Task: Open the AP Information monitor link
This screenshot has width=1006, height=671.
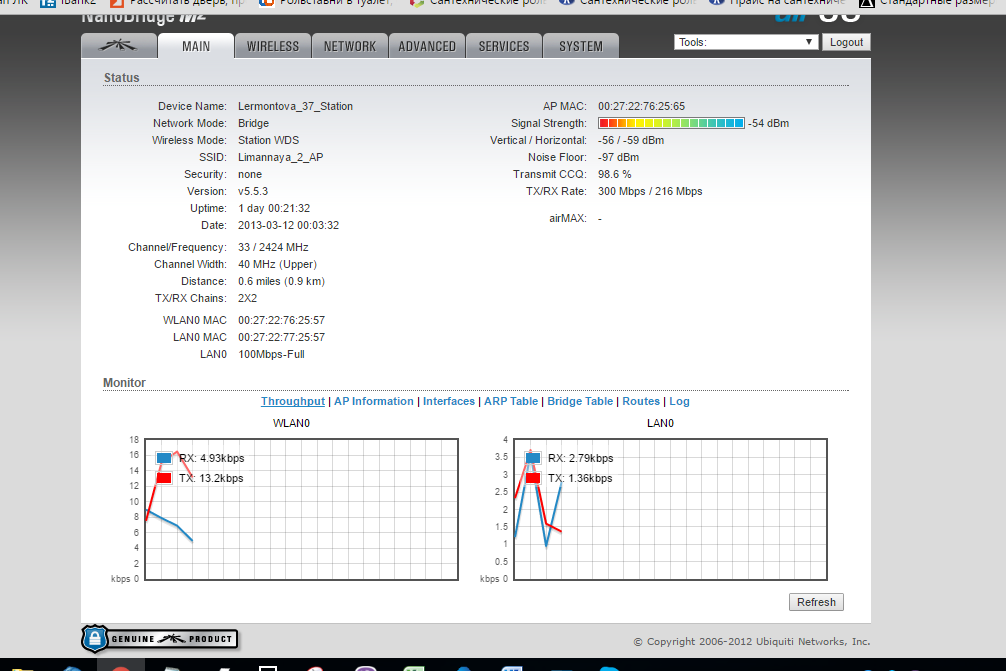Action: pos(373,401)
